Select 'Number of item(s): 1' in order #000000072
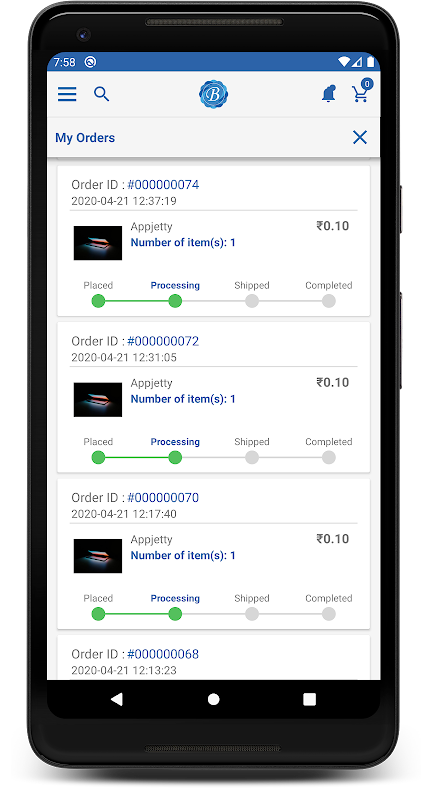The image size is (430, 800). coord(183,399)
